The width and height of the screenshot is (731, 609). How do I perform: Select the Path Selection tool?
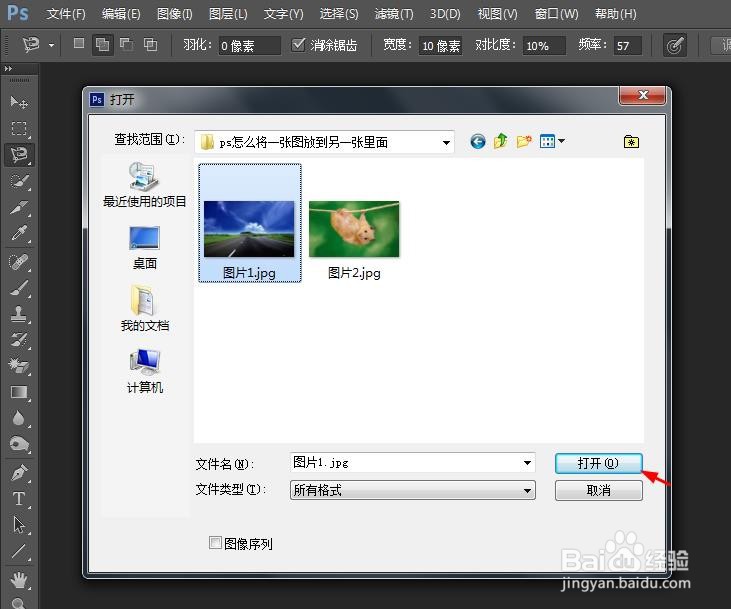tap(19, 525)
